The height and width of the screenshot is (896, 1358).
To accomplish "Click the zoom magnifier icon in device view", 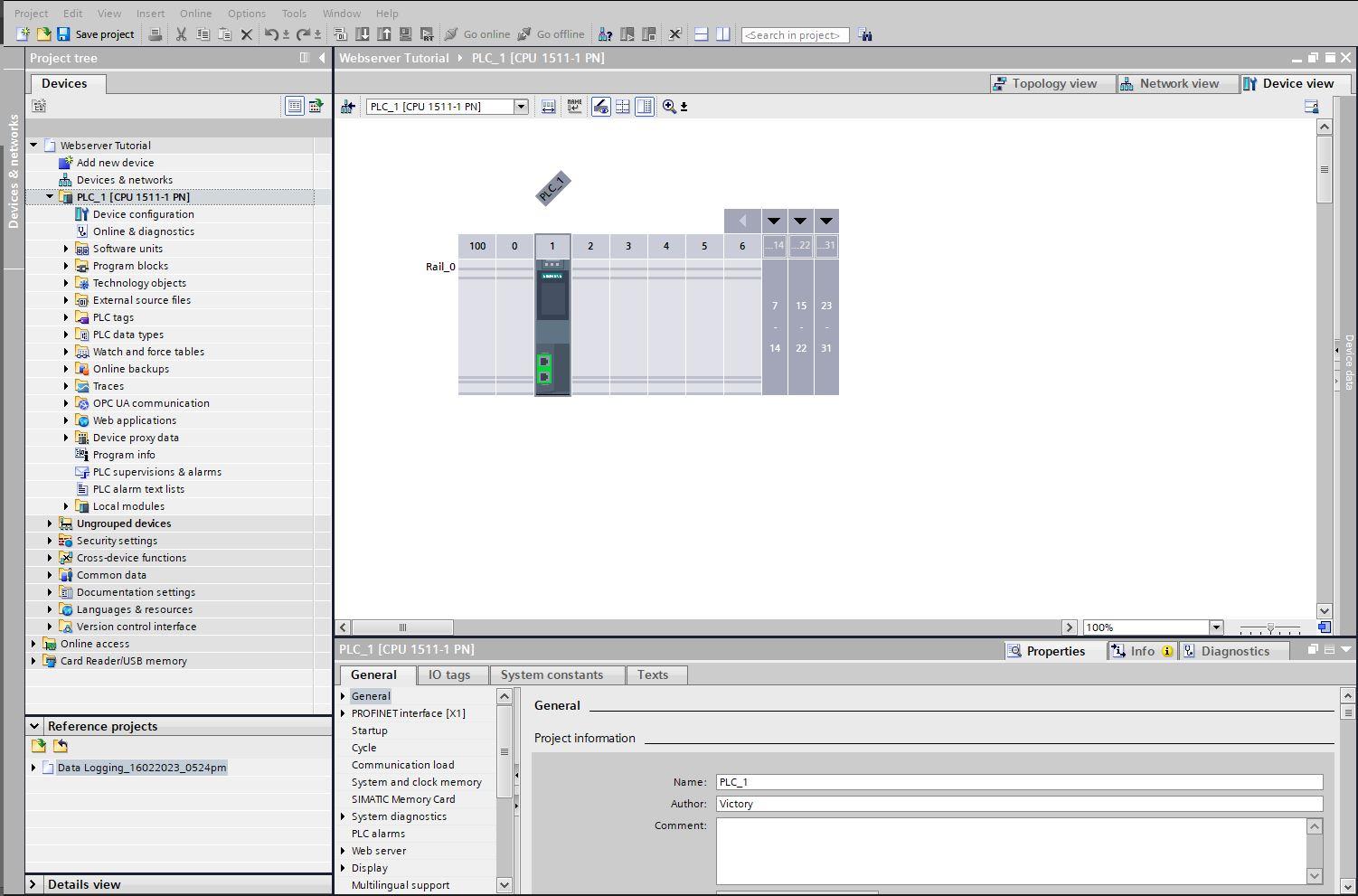I will tap(669, 107).
